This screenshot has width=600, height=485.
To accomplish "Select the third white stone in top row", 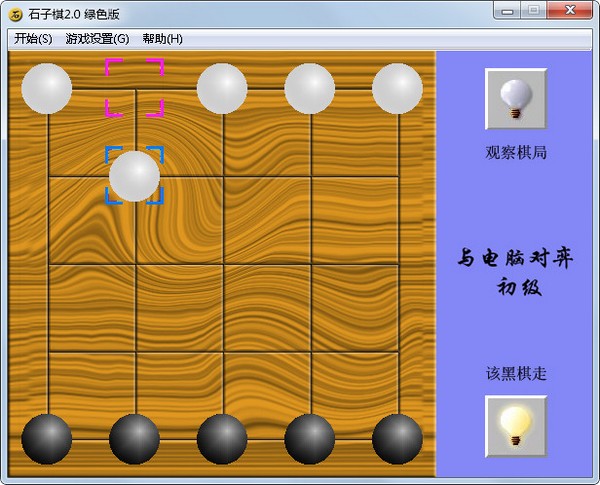I will pos(222,88).
